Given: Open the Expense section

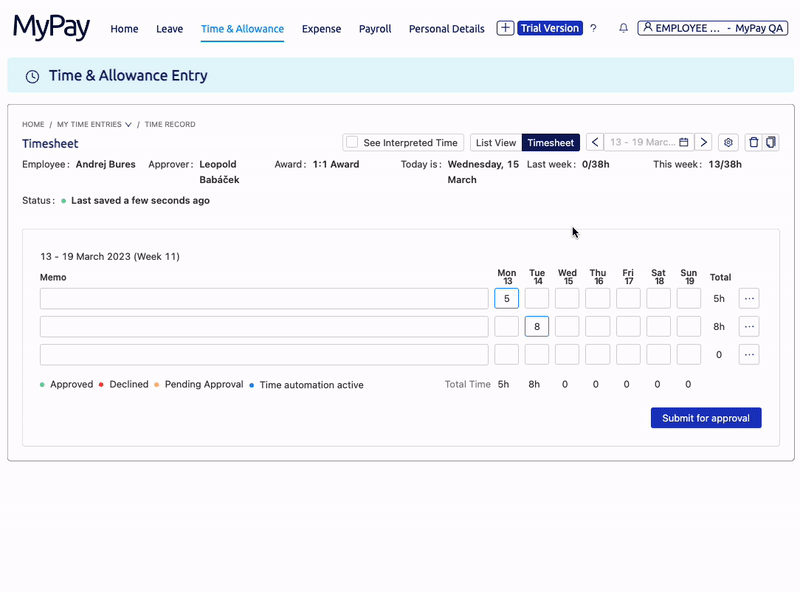Looking at the screenshot, I should 321,29.
